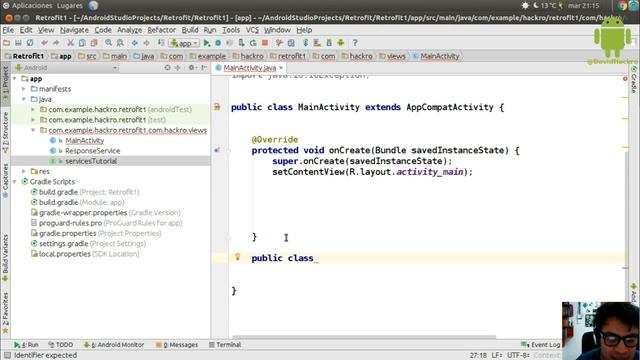Open the Refactor menu

[162, 30]
